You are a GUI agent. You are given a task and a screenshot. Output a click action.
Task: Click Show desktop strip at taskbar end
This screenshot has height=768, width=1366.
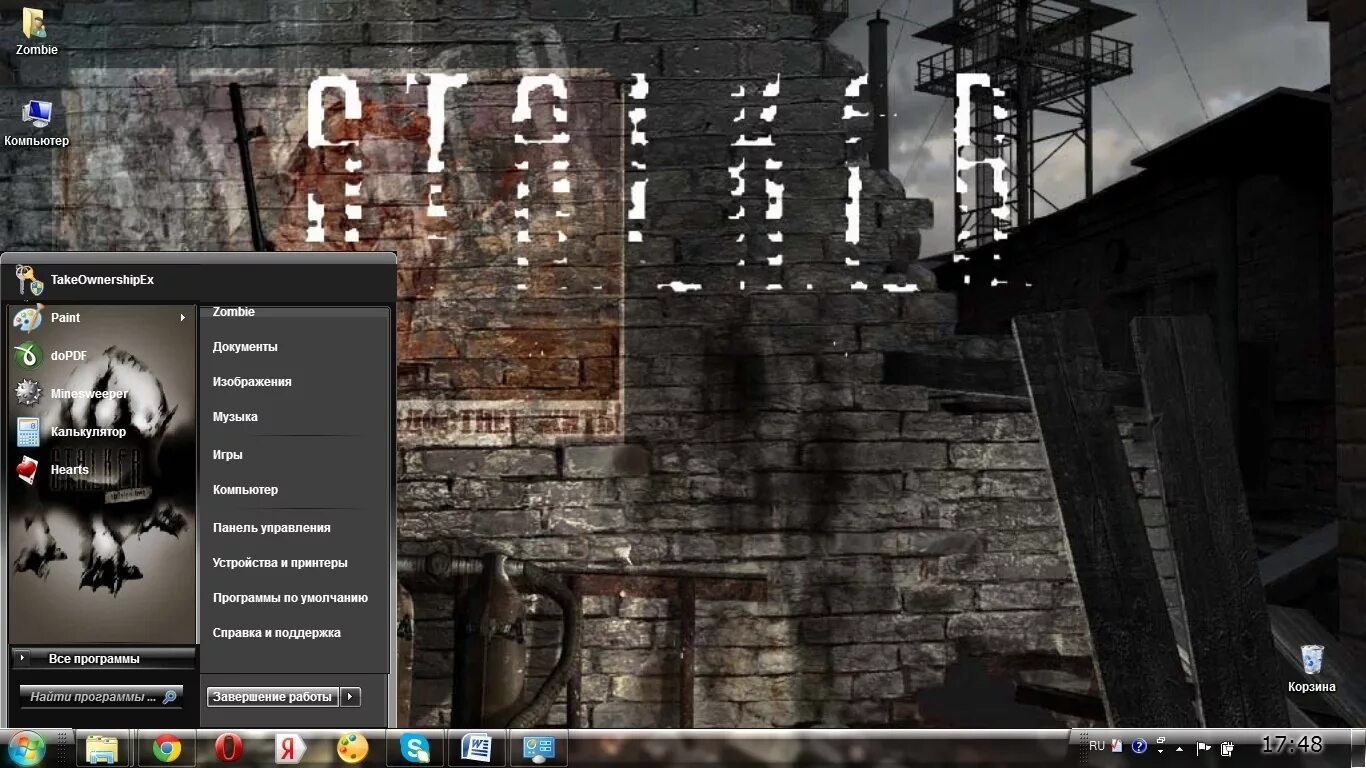pos(1358,748)
